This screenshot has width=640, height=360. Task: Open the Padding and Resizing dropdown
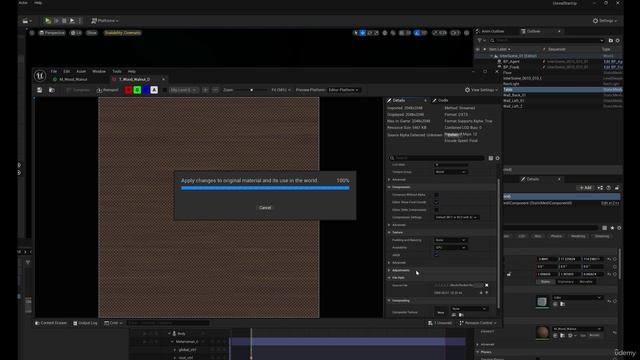(x=451, y=240)
